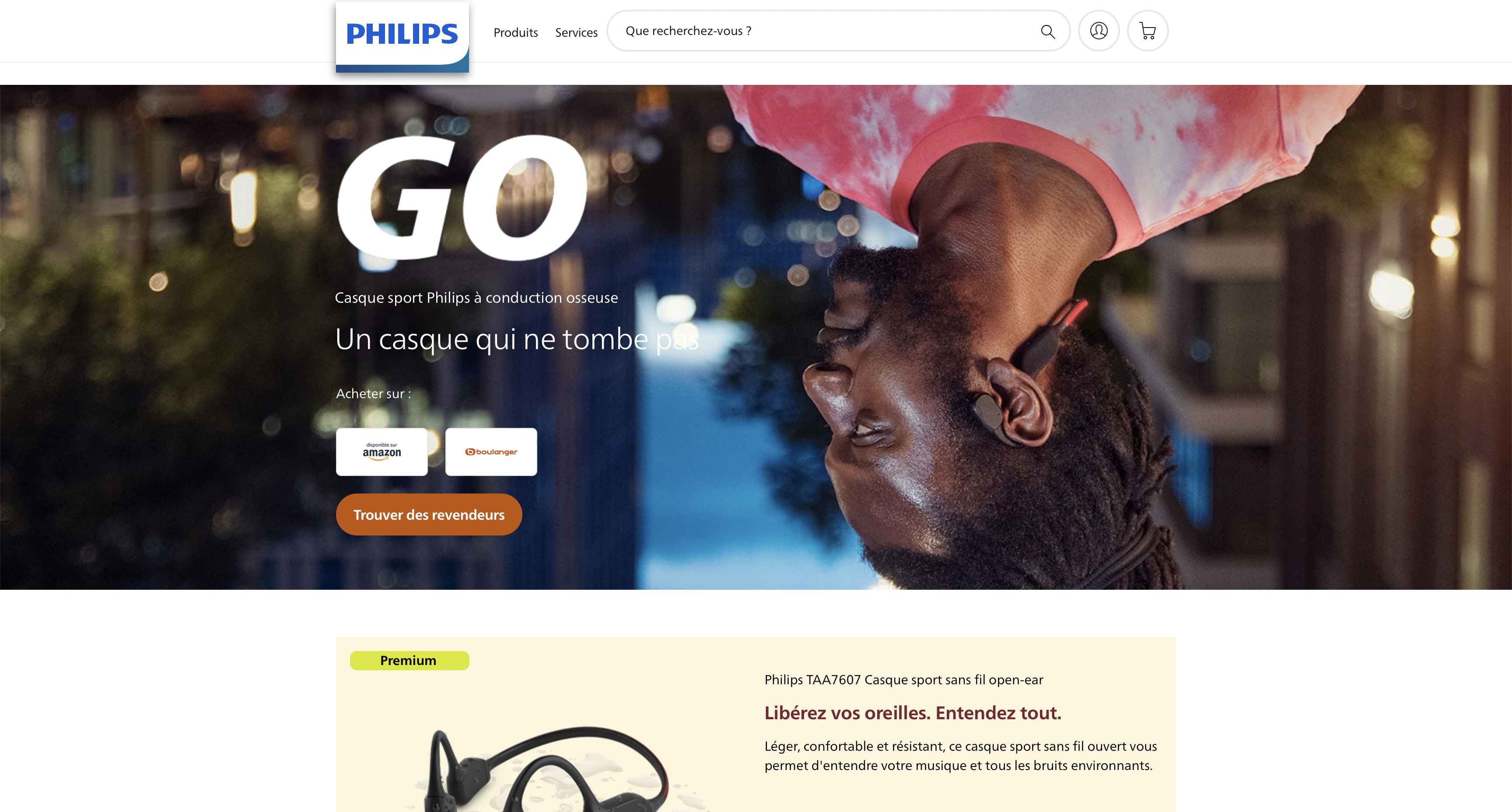Open the user account icon

coord(1099,31)
